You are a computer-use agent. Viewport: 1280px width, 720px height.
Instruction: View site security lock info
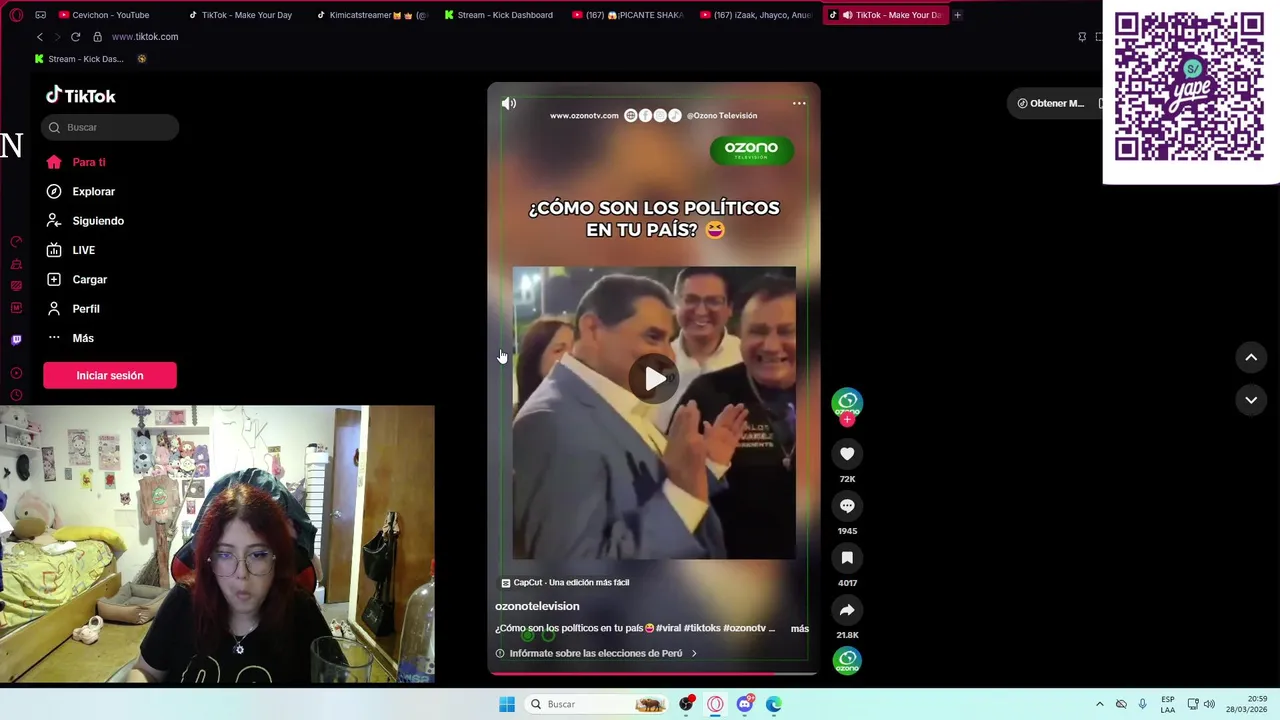pyautogui.click(x=97, y=37)
